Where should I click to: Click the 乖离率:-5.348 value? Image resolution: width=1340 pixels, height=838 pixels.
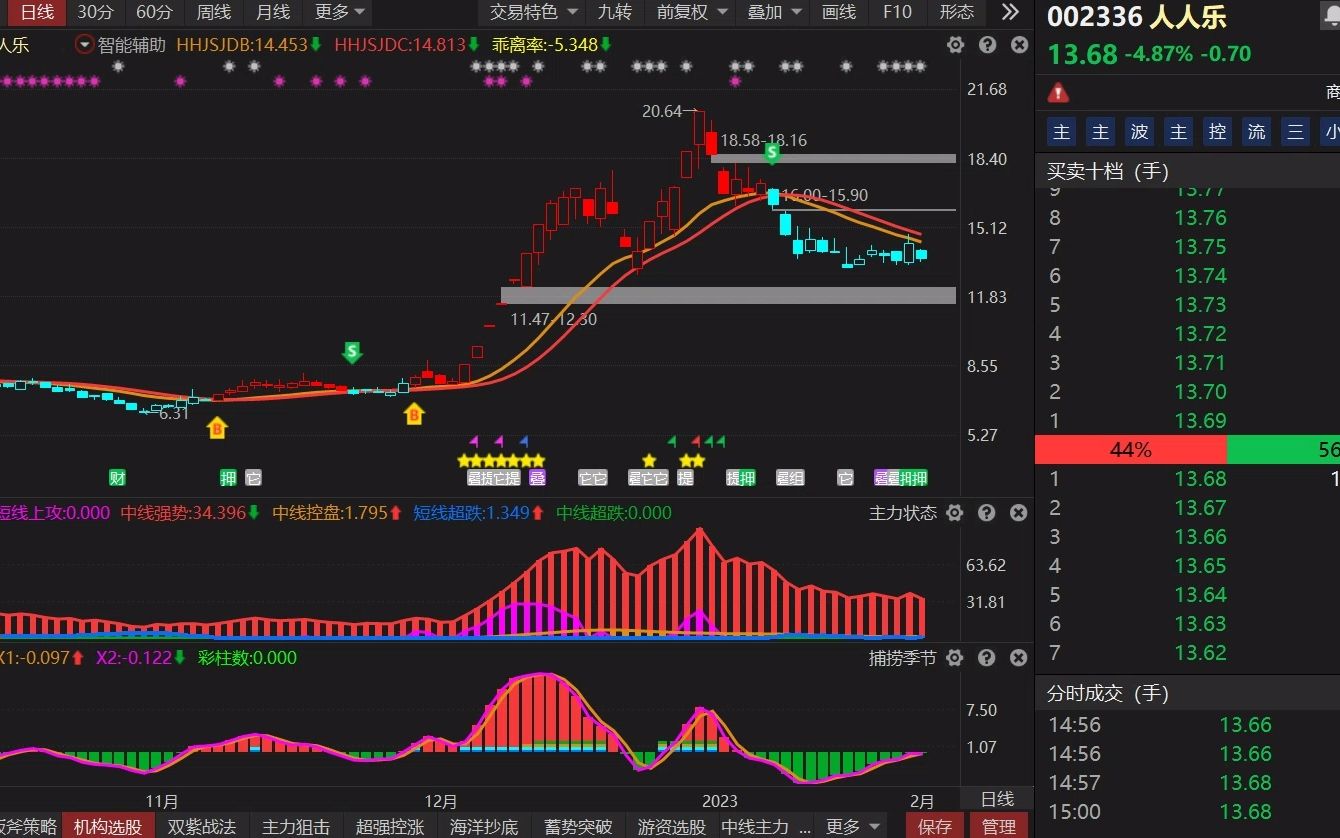click(552, 45)
